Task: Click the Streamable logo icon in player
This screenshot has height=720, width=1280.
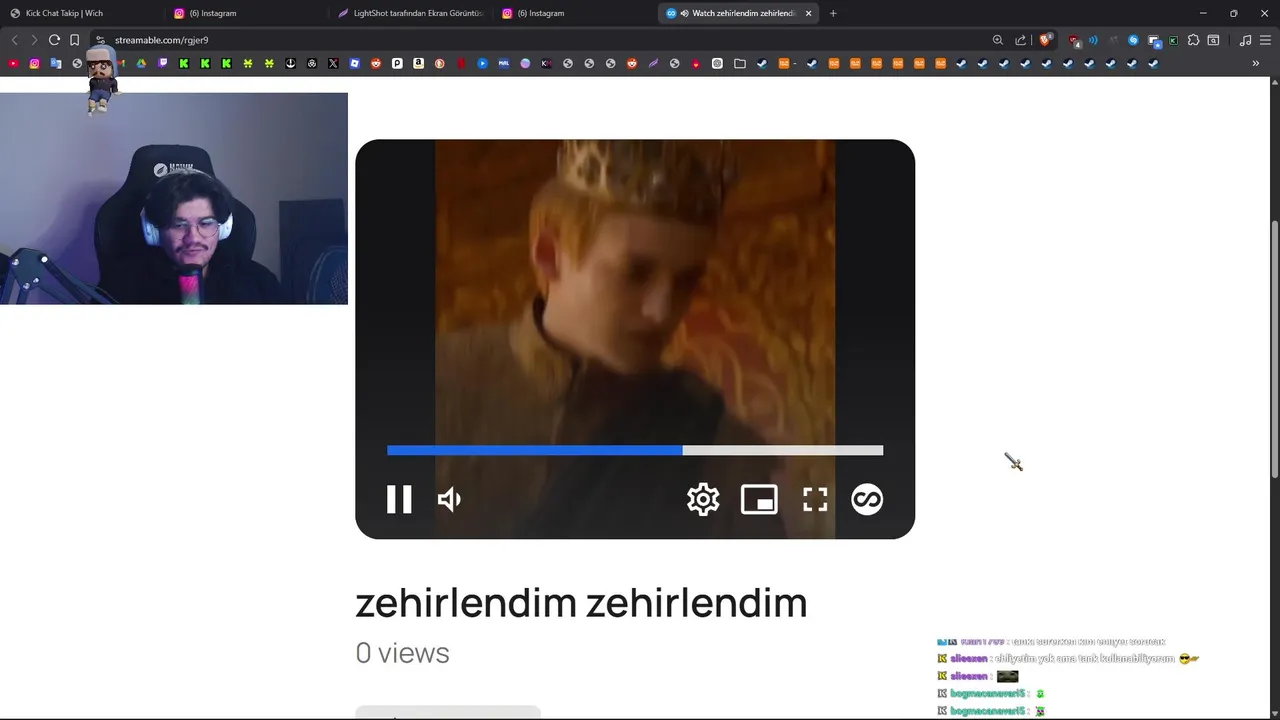Action: coord(867,499)
